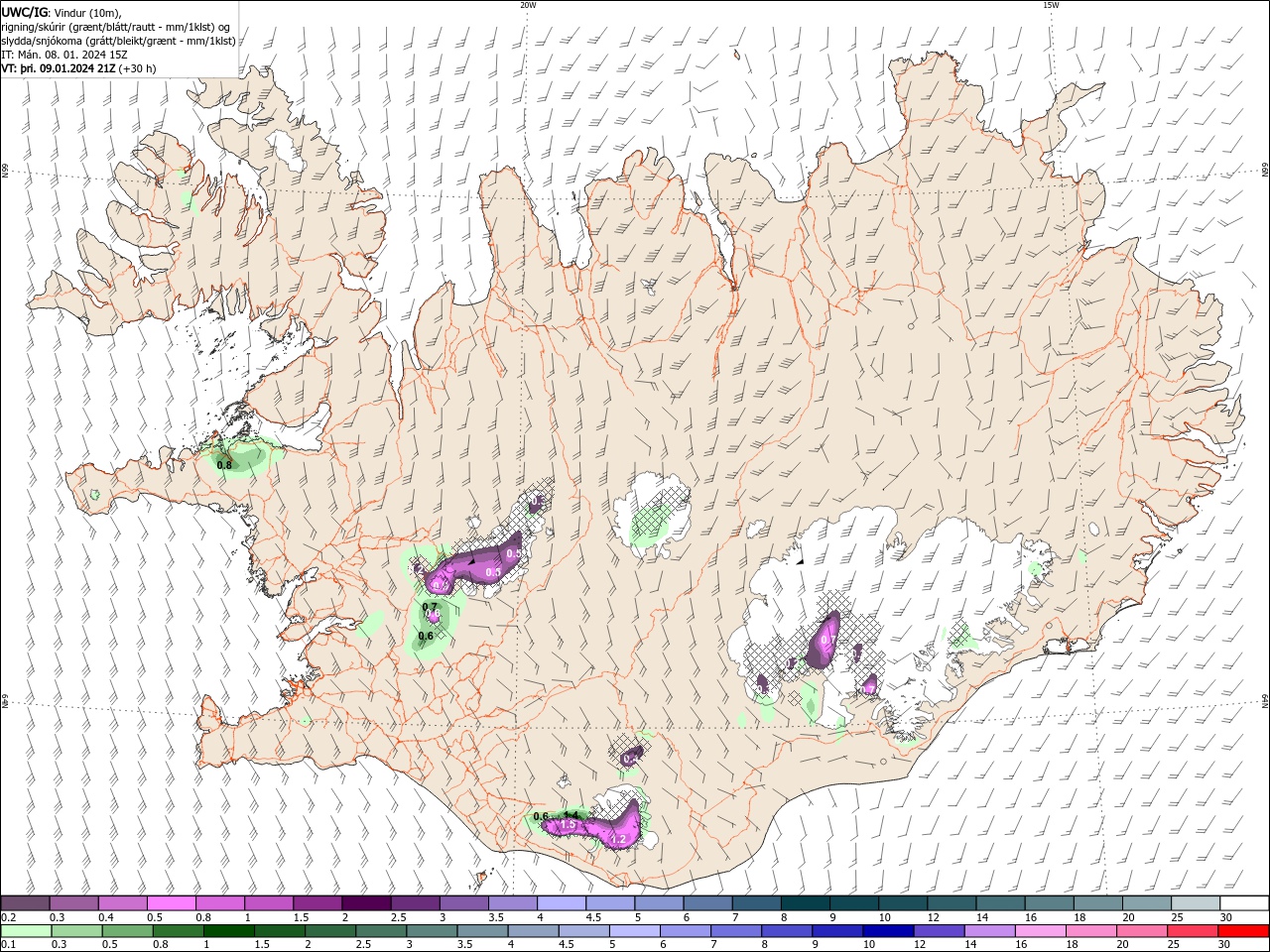Click the '0.8' precipitation value on Snæfellsnes
The height and width of the screenshot is (952, 1270).
(x=224, y=465)
